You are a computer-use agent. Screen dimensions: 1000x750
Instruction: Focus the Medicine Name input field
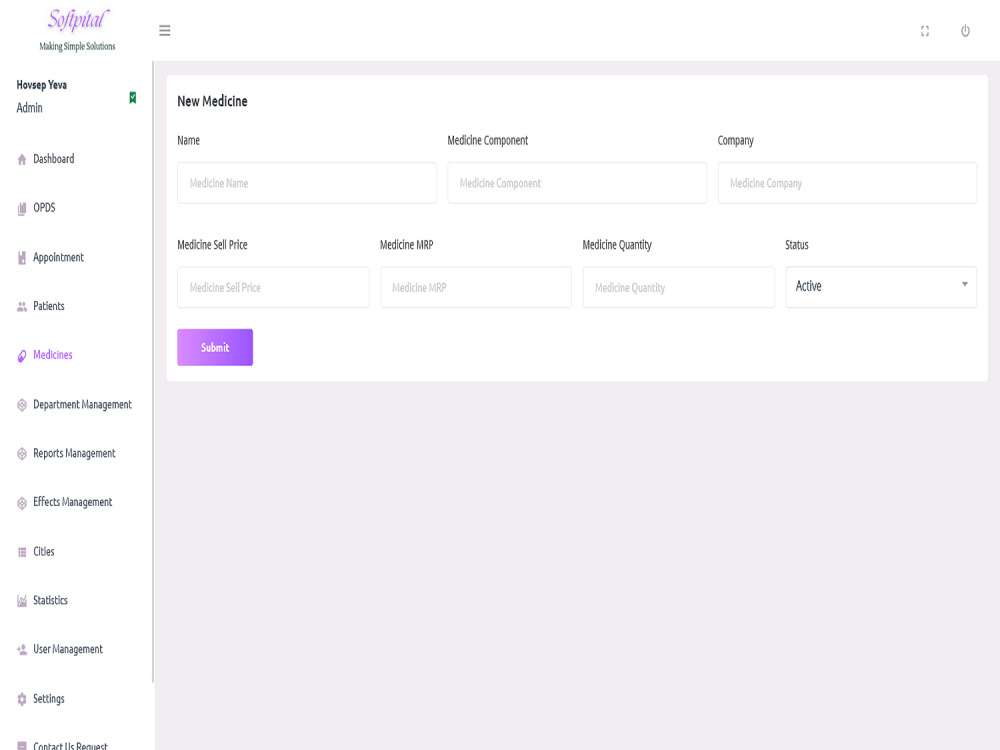307,183
